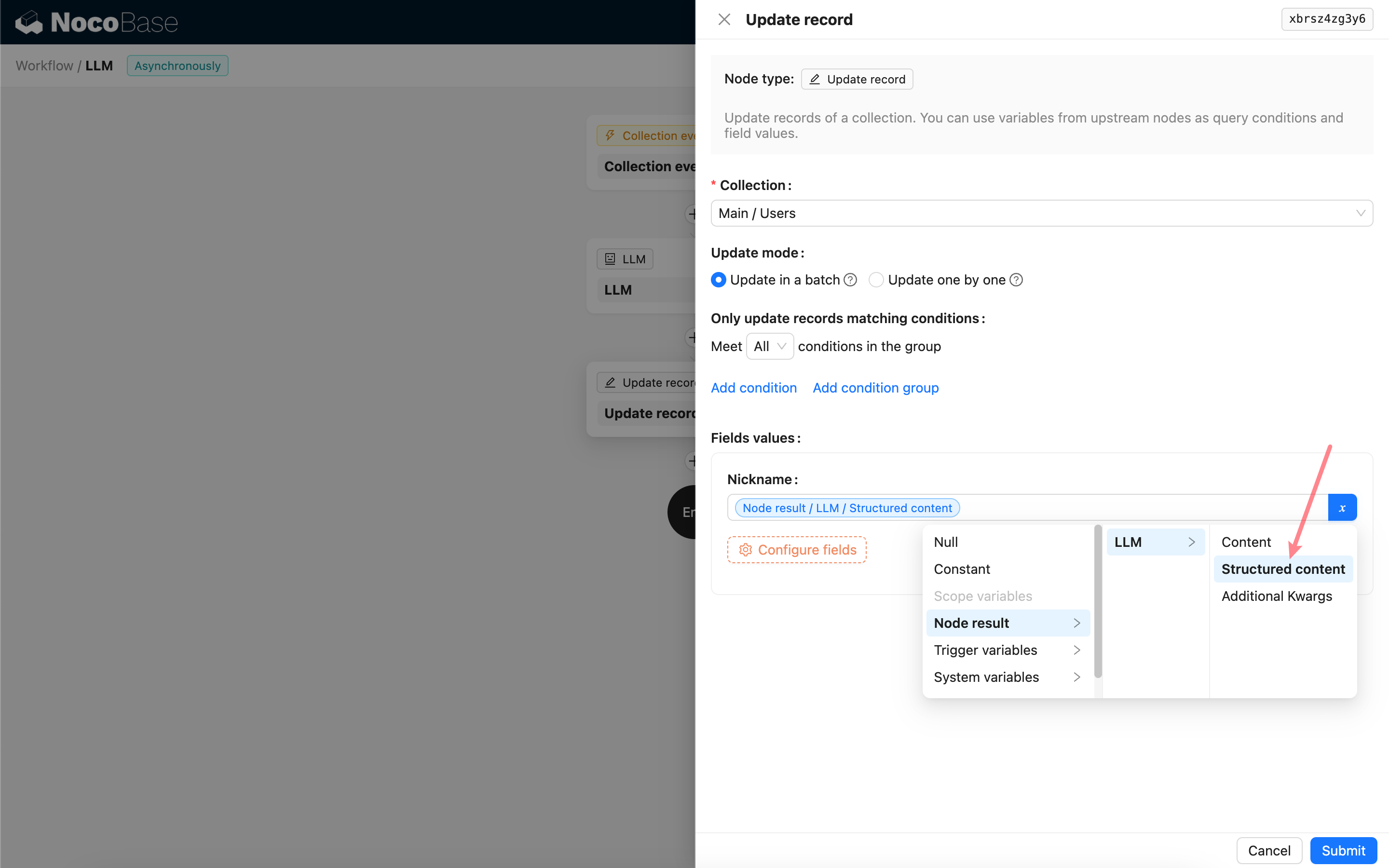Click the gear icon in Configure fields

click(x=745, y=550)
